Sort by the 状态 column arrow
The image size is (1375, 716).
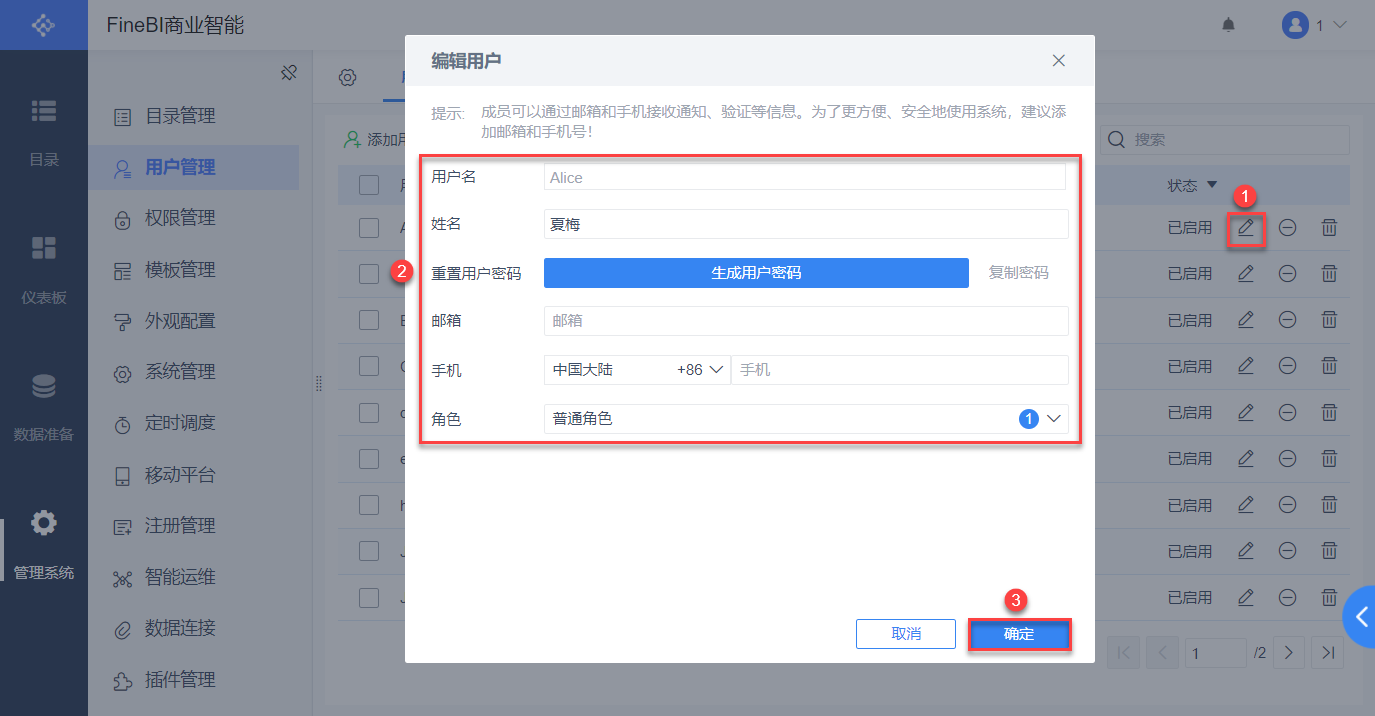1212,185
